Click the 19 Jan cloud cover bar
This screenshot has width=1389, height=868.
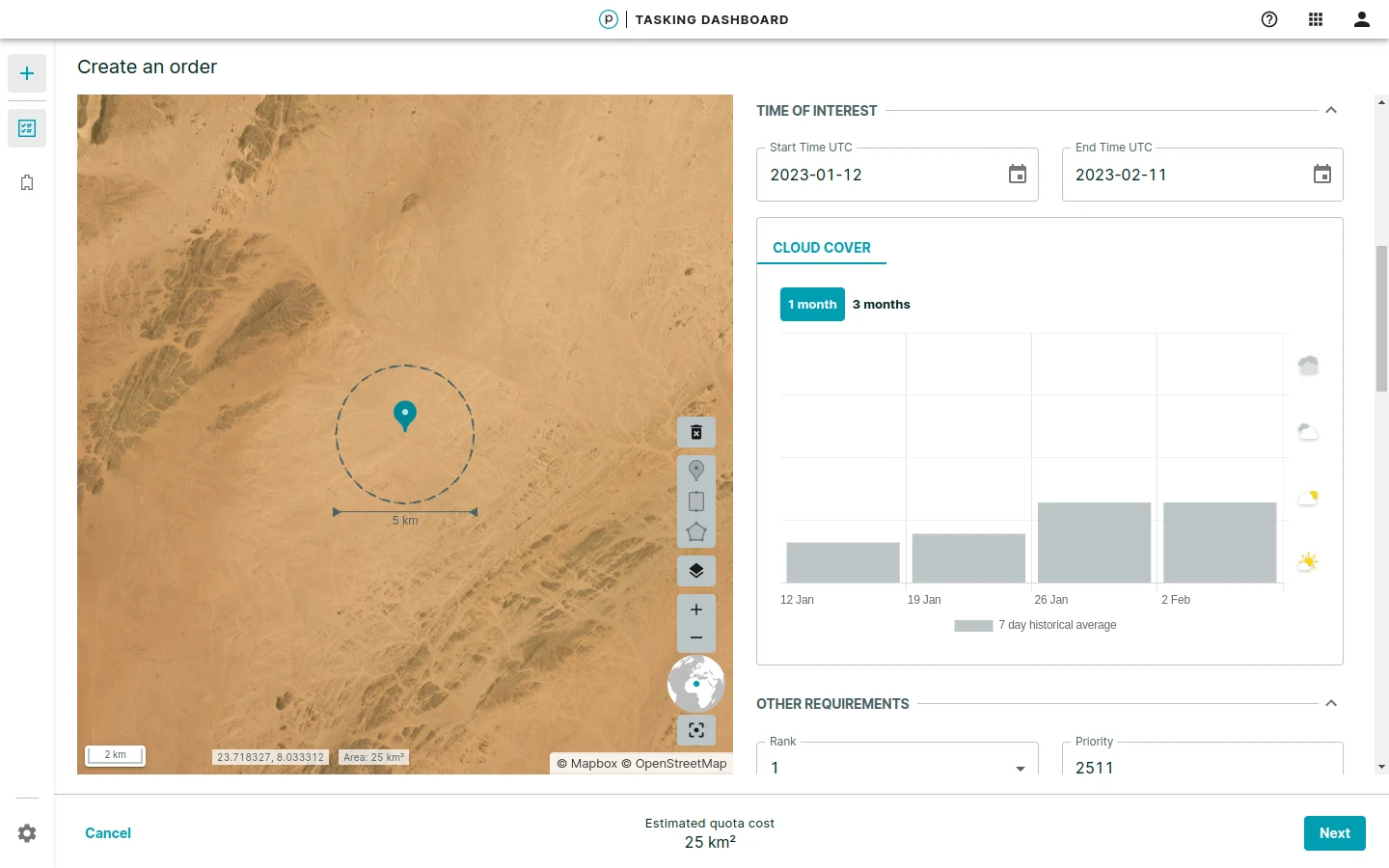click(x=968, y=558)
